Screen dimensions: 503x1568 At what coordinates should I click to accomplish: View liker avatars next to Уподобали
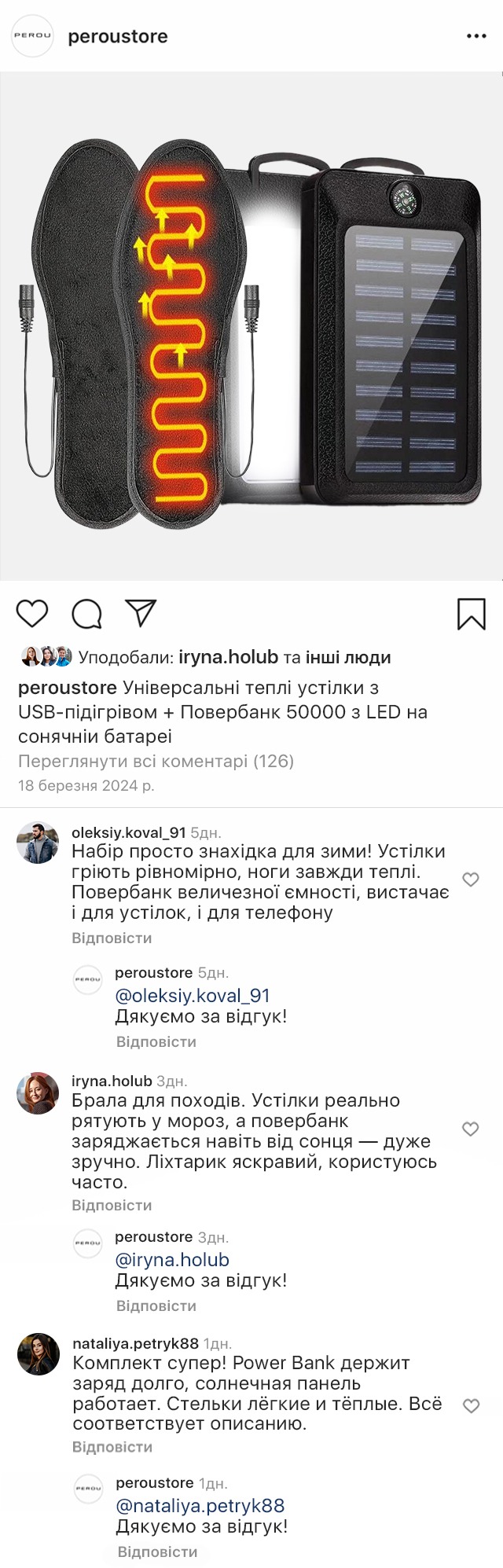(x=46, y=657)
